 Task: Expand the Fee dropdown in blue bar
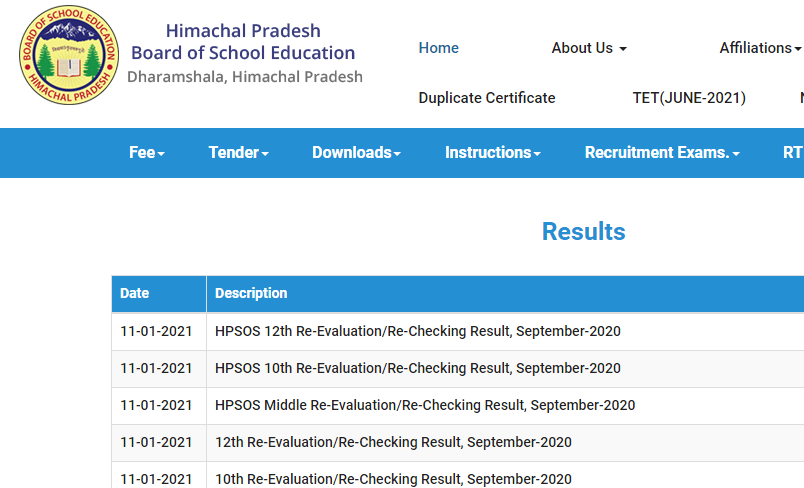tap(147, 153)
